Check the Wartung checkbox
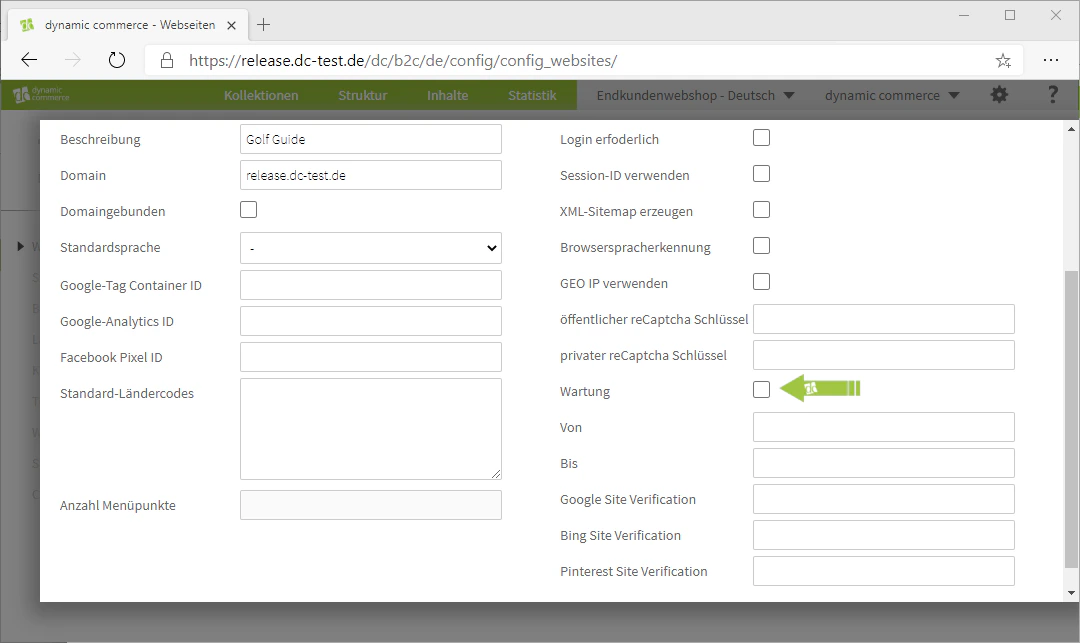The width and height of the screenshot is (1080, 643). [761, 390]
